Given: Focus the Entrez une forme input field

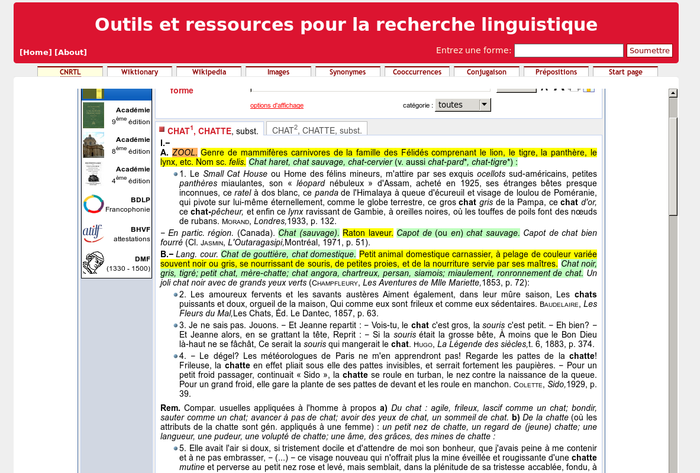Looking at the screenshot, I should [x=569, y=50].
